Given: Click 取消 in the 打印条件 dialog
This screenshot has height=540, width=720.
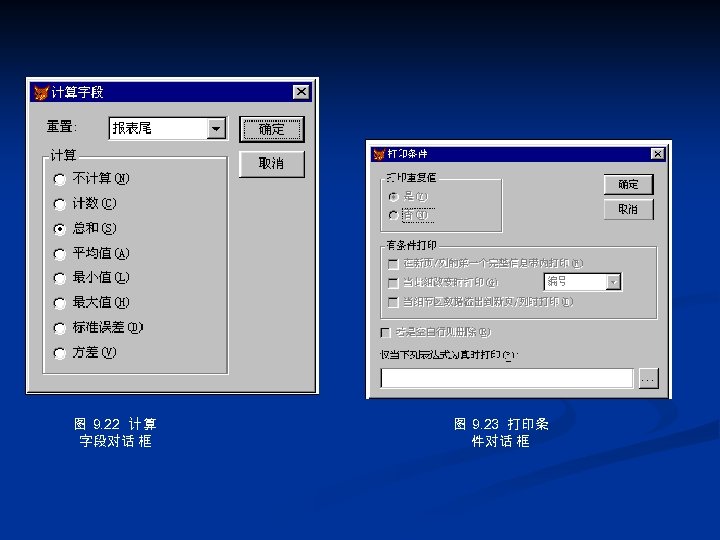Looking at the screenshot, I should [x=628, y=209].
